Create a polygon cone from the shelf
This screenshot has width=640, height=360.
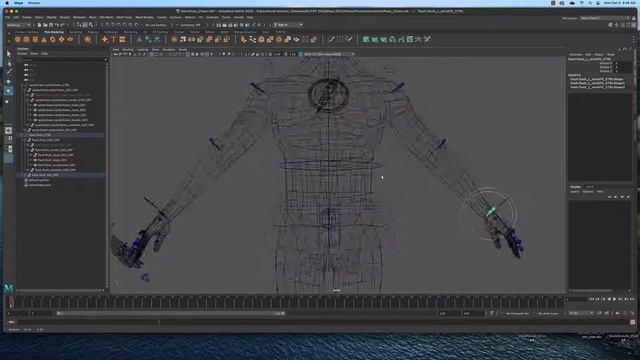[x=44, y=40]
